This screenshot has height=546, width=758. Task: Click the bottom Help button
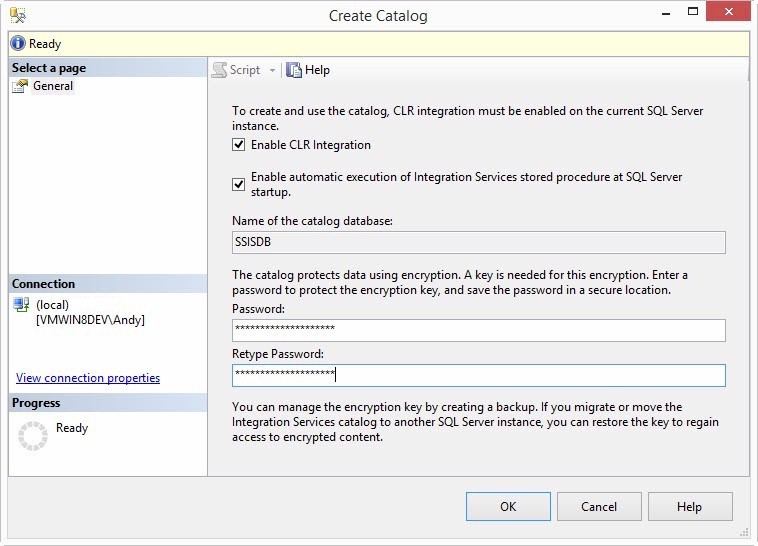pos(689,506)
